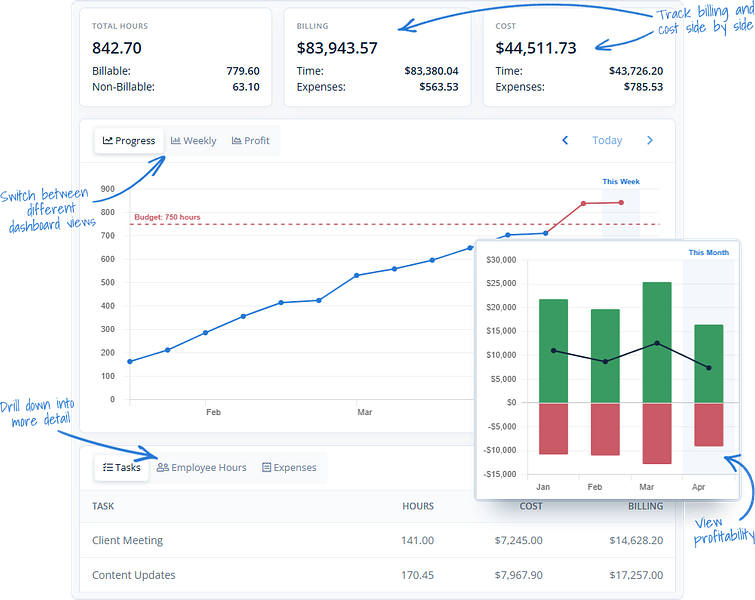Image resolution: width=755 pixels, height=600 pixels.
Task: Open the Employee Hours tab
Action: click(x=202, y=467)
